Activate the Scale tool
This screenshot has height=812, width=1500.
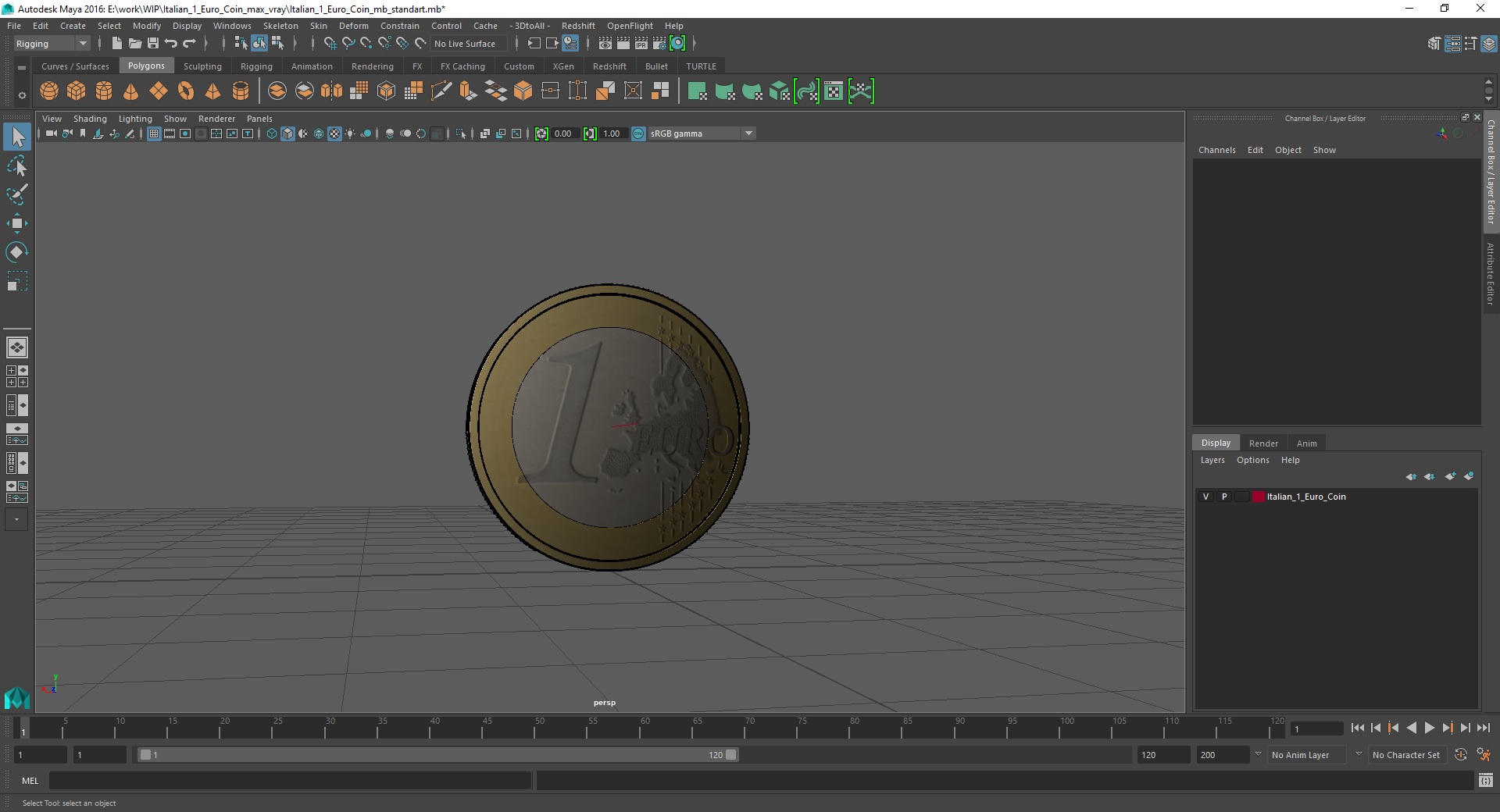pyautogui.click(x=17, y=281)
